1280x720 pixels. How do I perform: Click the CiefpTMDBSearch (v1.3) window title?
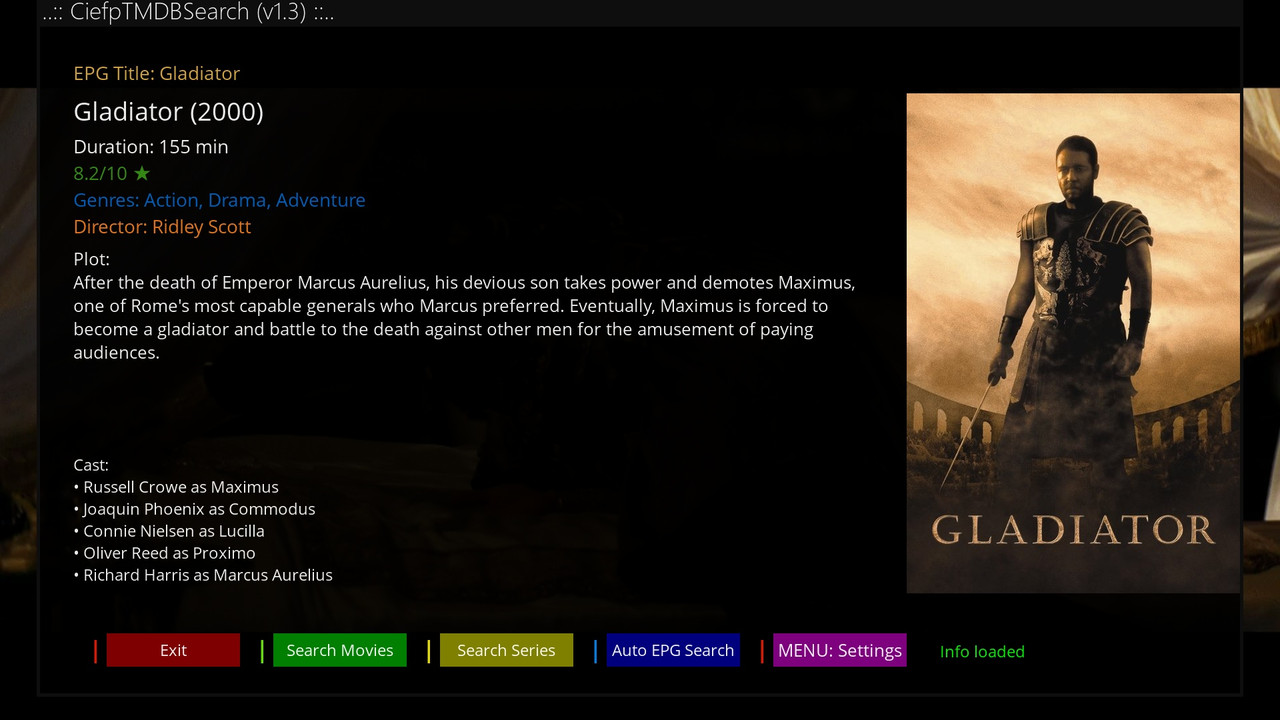tap(188, 13)
